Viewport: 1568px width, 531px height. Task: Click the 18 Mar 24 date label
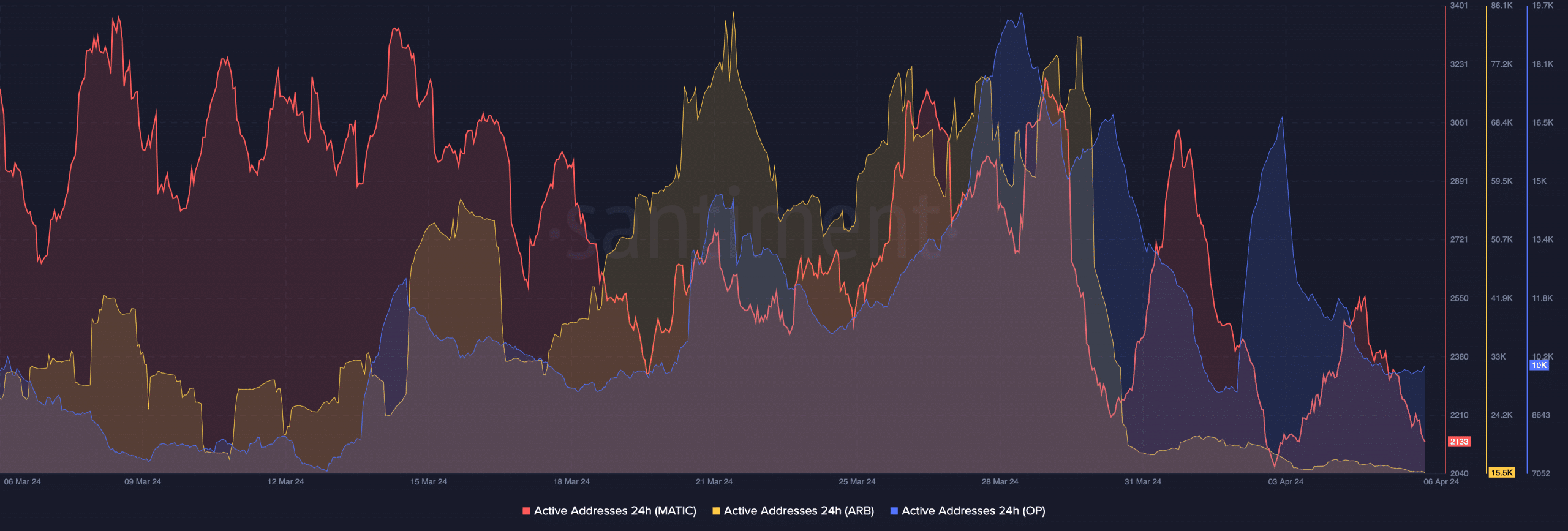[571, 482]
